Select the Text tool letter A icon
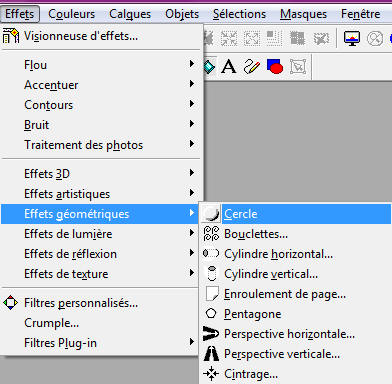392x384 pixels. tap(229, 66)
